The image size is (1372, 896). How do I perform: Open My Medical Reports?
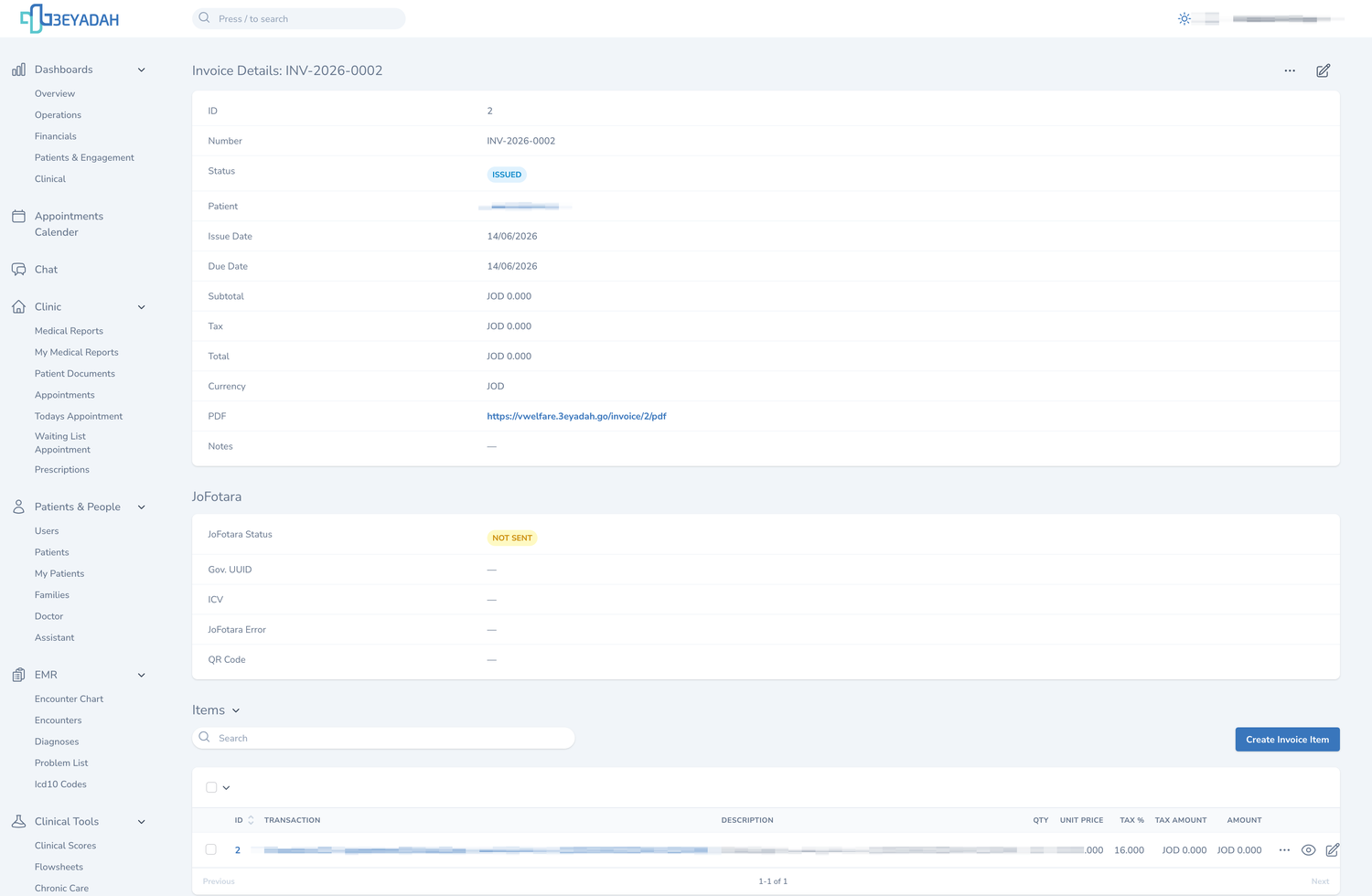(x=77, y=352)
